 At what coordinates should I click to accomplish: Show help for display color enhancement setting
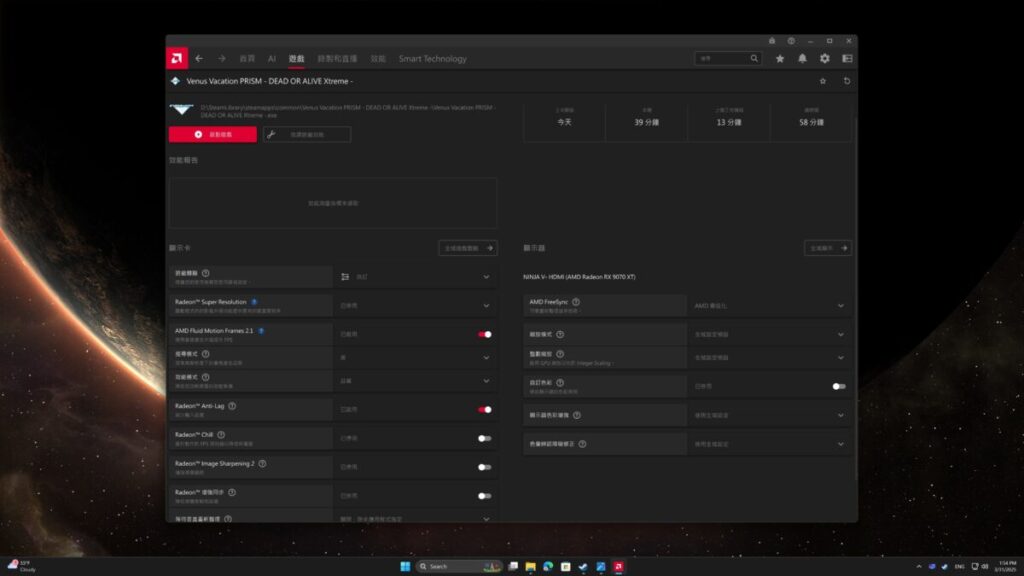[577, 415]
